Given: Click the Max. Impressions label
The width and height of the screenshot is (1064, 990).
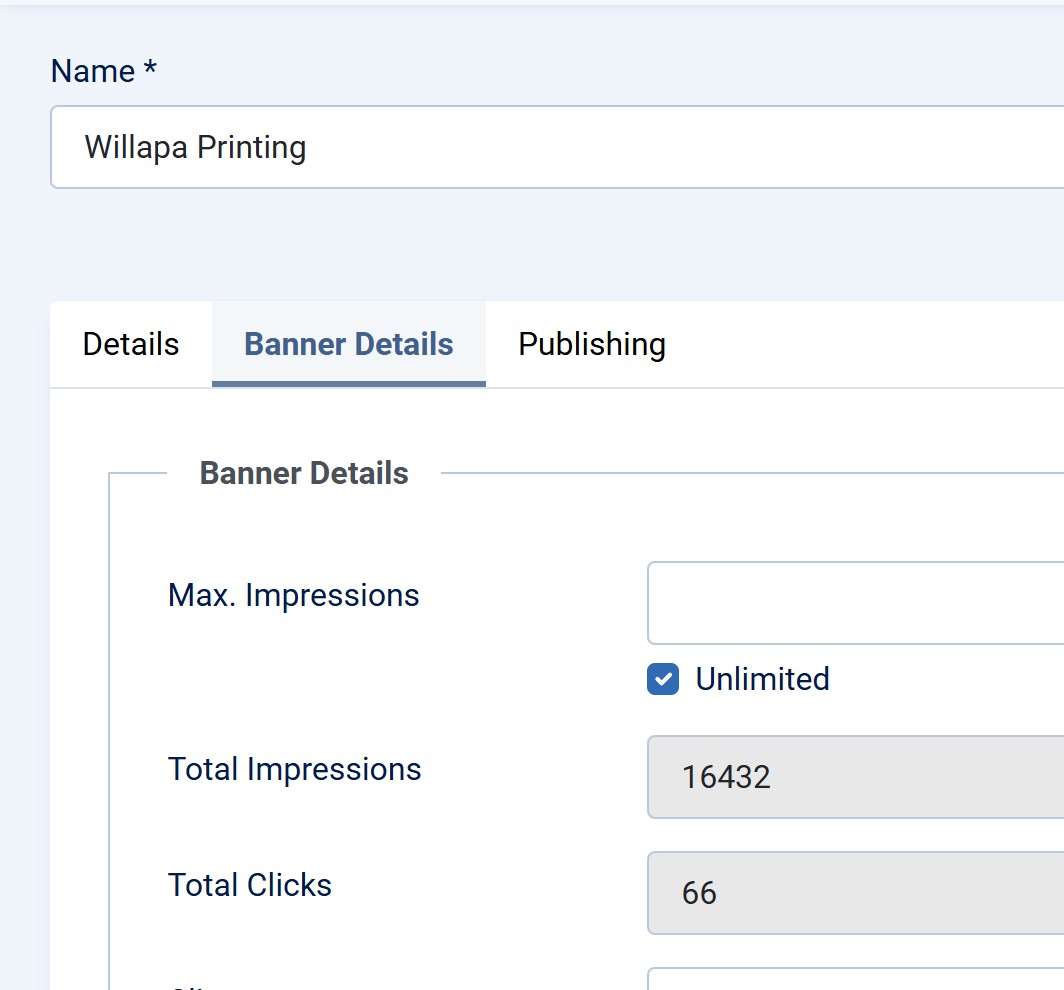Looking at the screenshot, I should click(x=293, y=595).
